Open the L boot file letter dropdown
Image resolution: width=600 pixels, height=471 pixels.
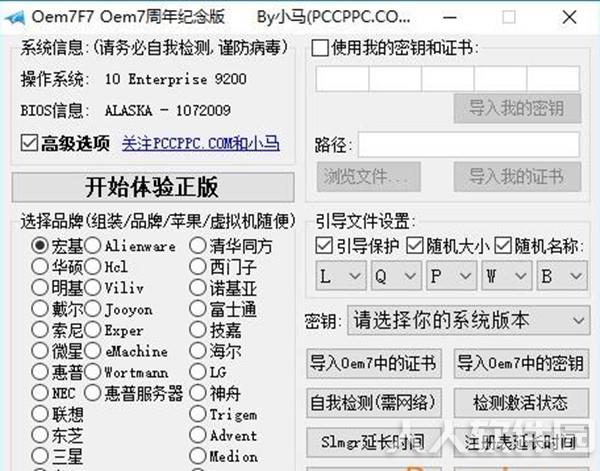341,275
